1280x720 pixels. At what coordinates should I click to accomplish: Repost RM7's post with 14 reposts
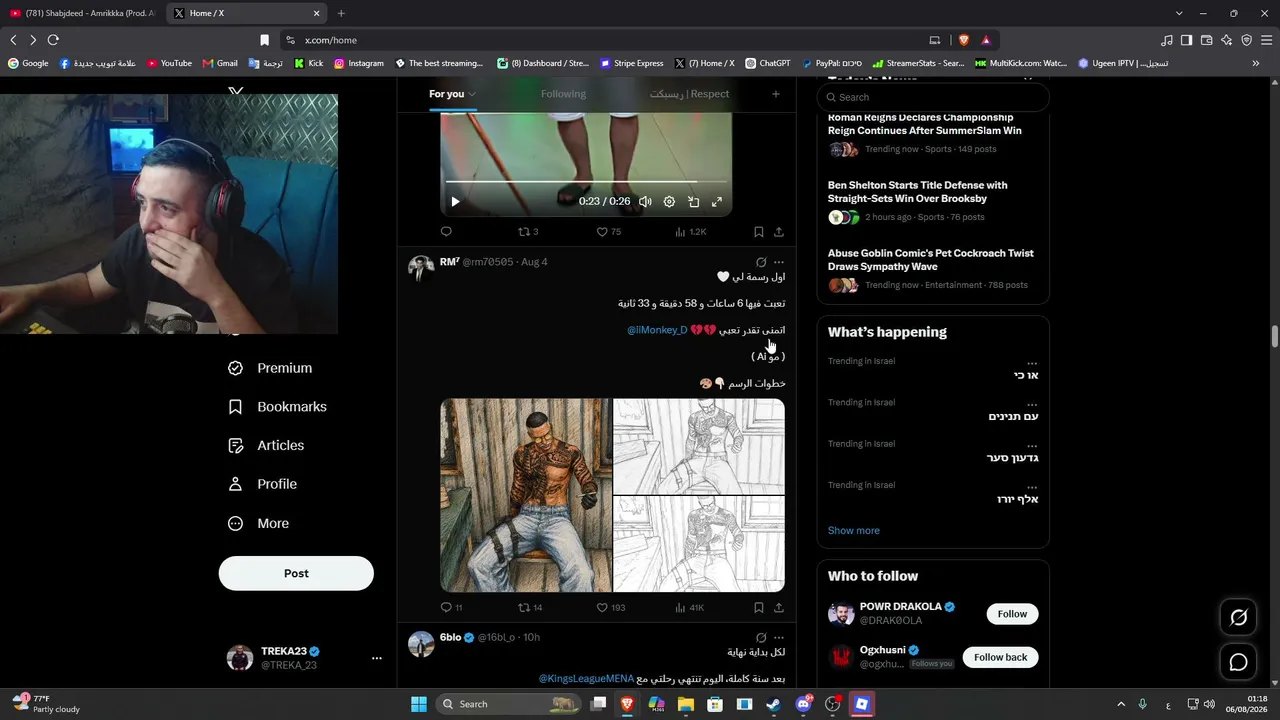(x=529, y=607)
